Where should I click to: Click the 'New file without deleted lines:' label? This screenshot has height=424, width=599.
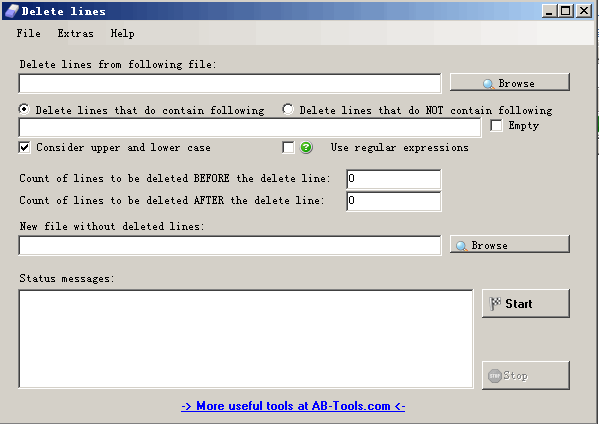(x=112, y=226)
